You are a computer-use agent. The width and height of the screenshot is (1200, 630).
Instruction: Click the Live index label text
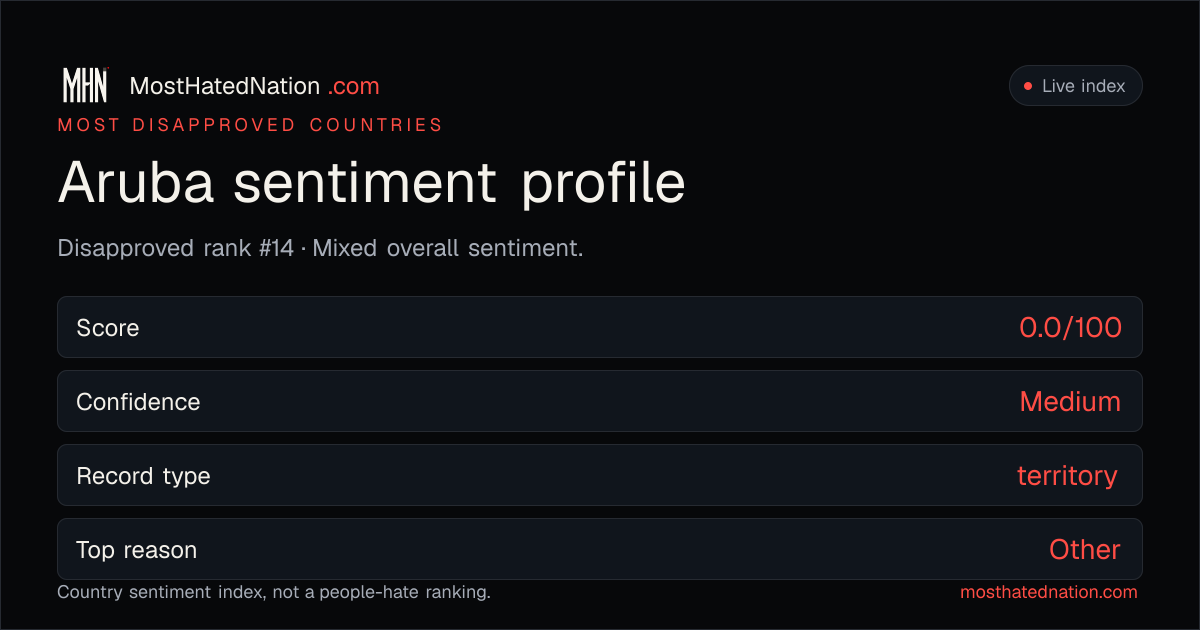[x=1084, y=86]
